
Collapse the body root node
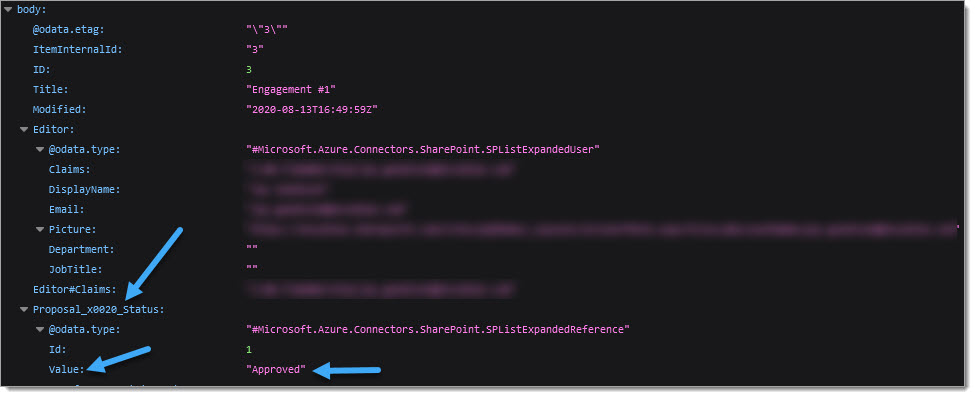click(x=8, y=9)
